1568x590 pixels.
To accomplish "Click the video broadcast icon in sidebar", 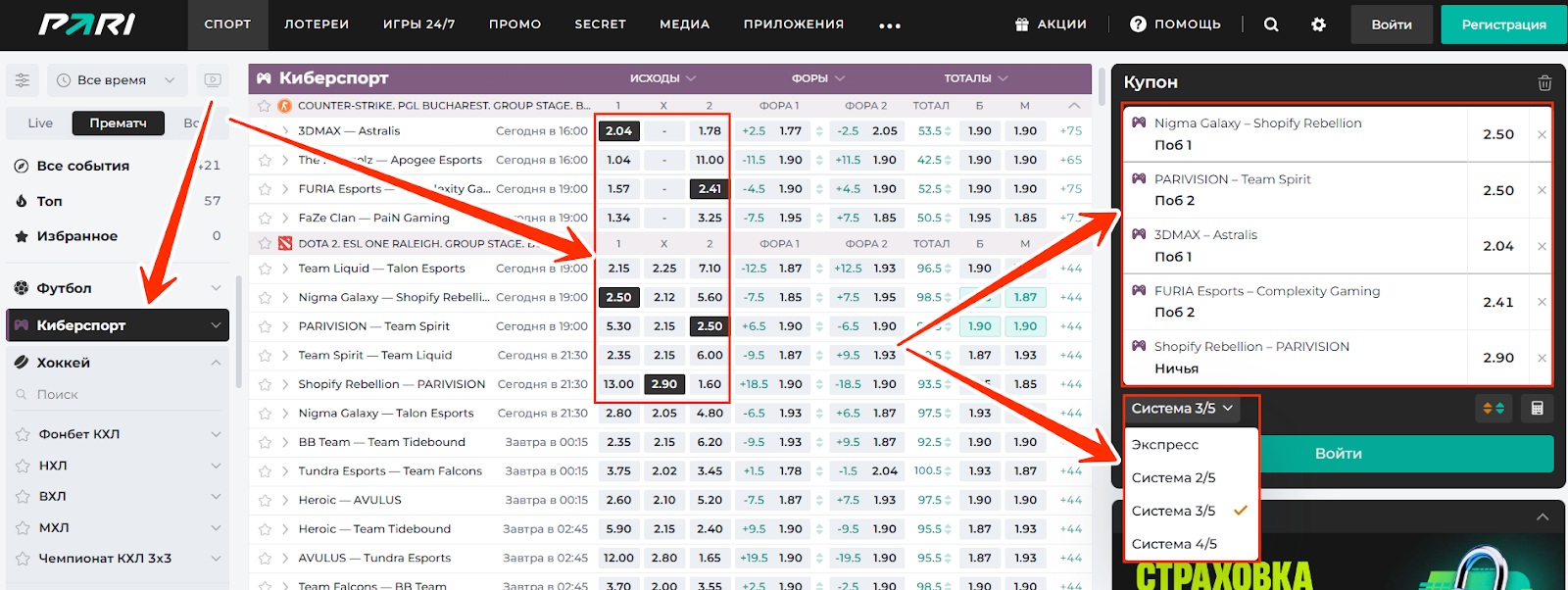I will point(213,80).
